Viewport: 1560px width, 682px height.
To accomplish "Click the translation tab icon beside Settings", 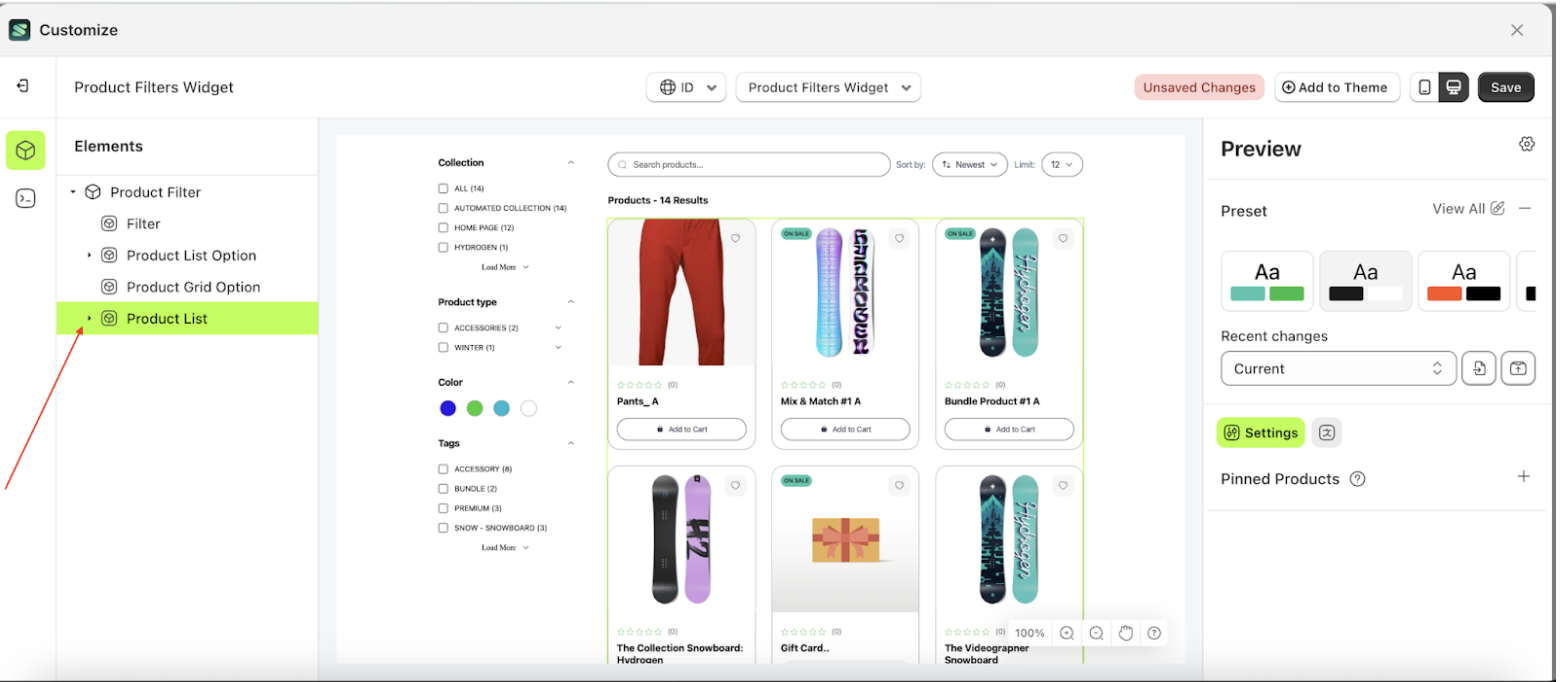I will (1326, 432).
